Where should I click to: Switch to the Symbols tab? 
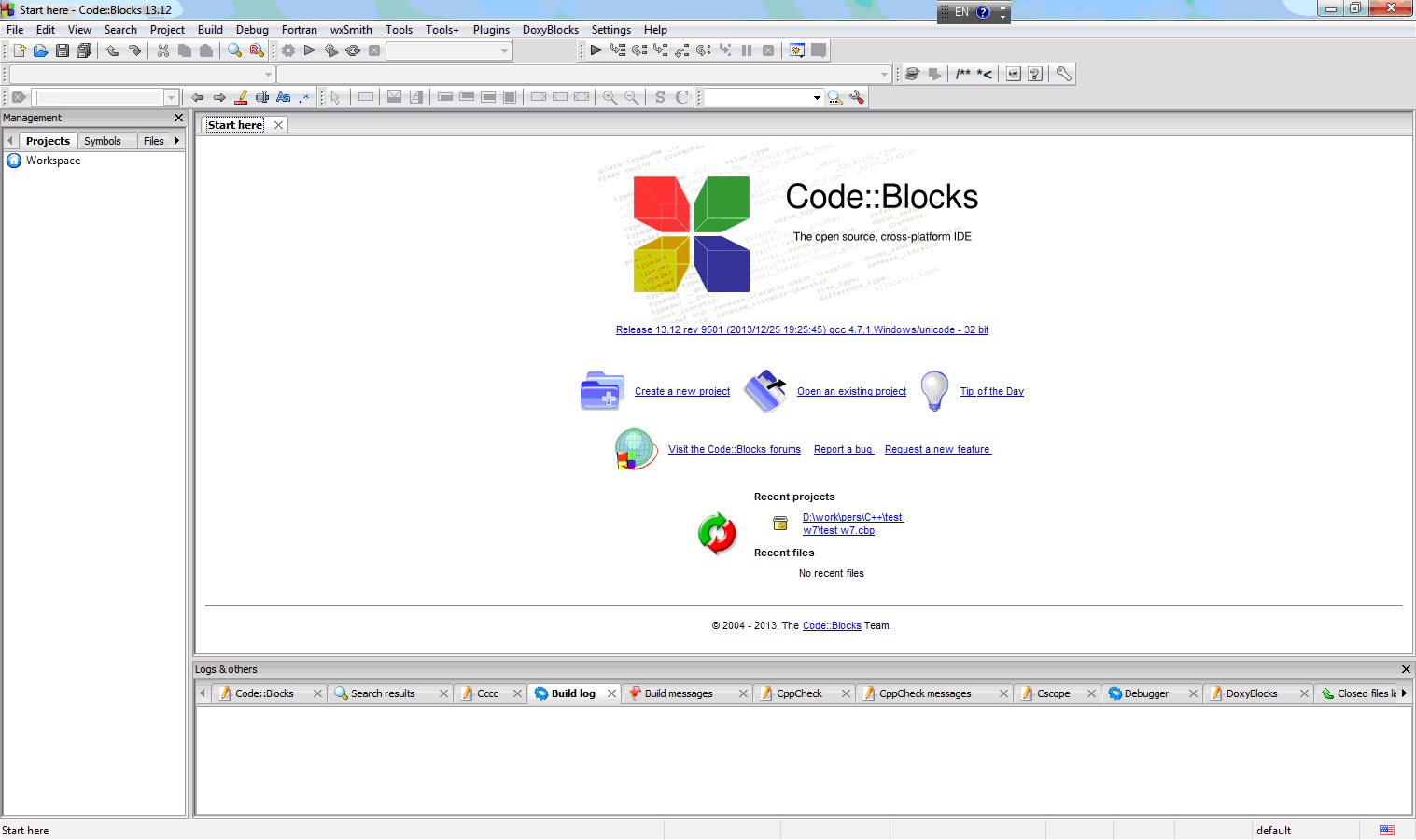click(x=103, y=141)
